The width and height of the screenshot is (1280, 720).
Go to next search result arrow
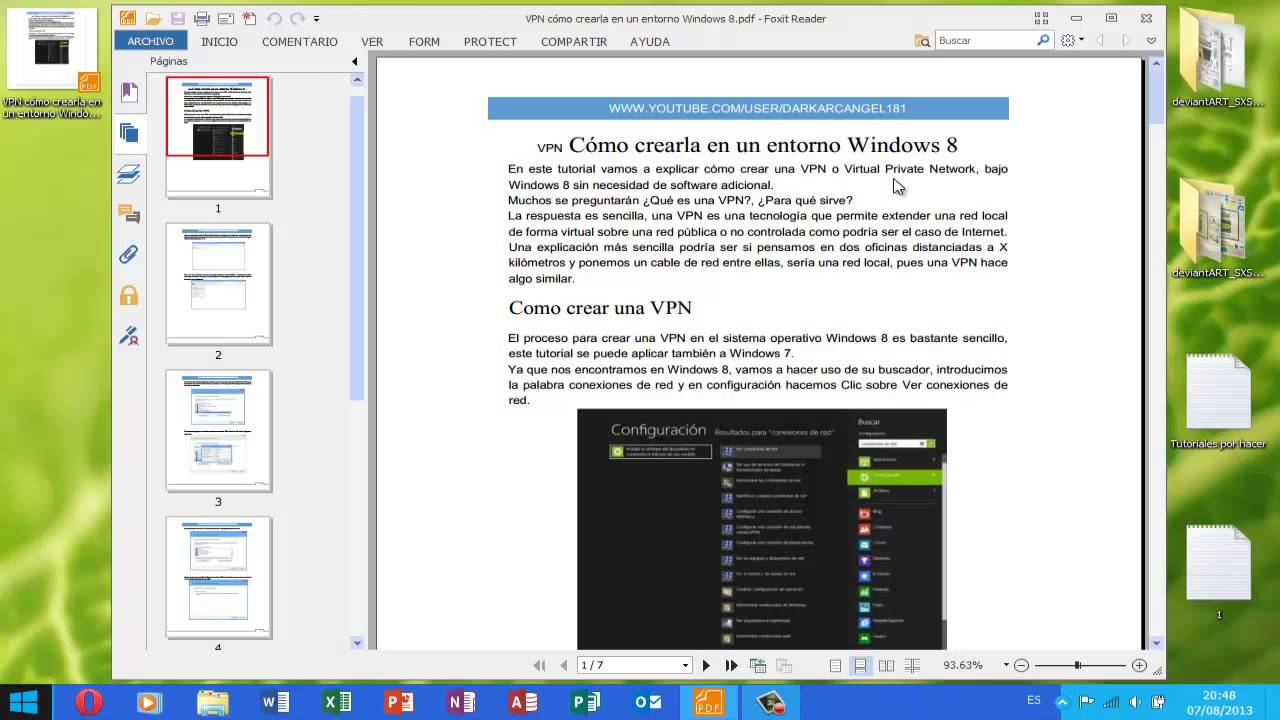click(x=1126, y=40)
